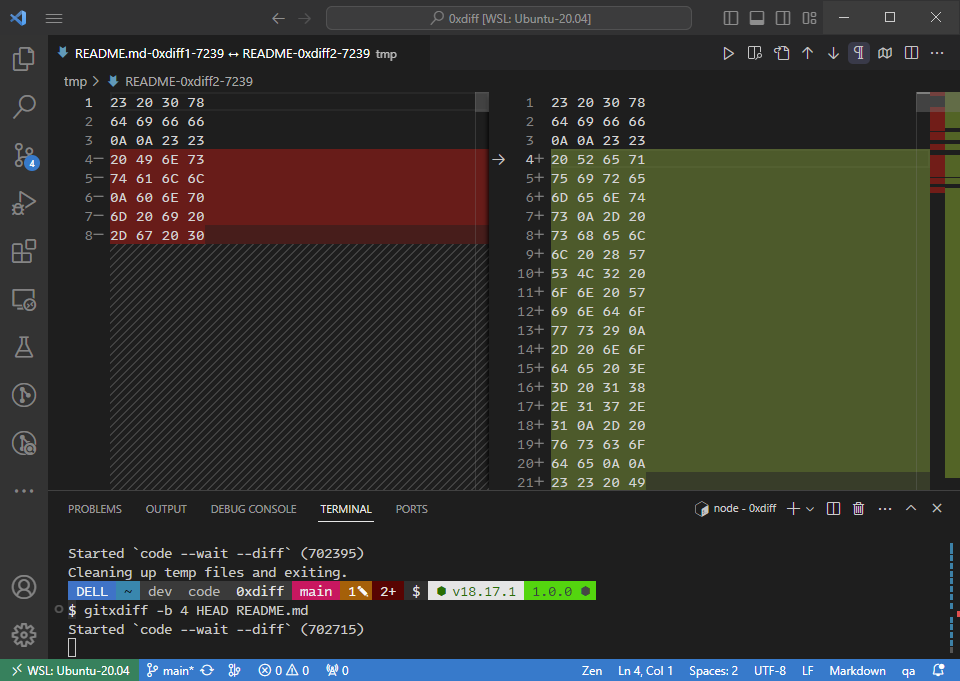Revert the change block with arrow
Screen dimensions: 960x681
[498, 159]
